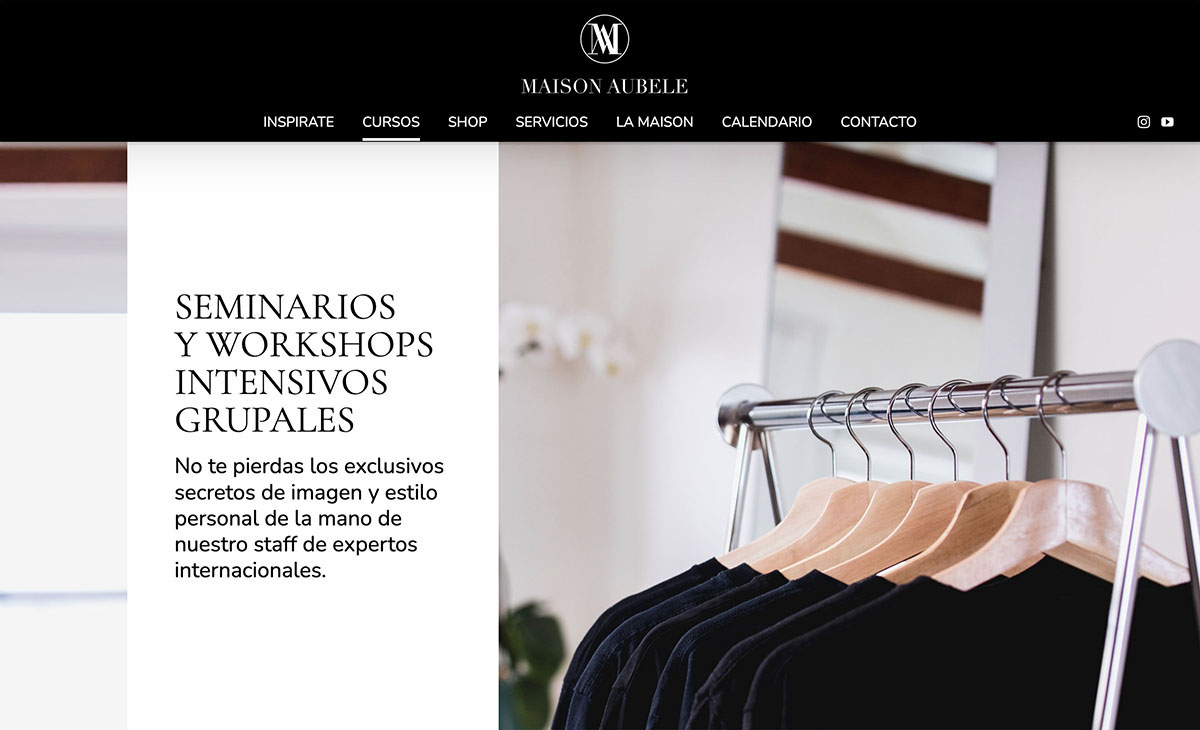
Task: Open the YouTube channel icon
Action: click(1167, 122)
